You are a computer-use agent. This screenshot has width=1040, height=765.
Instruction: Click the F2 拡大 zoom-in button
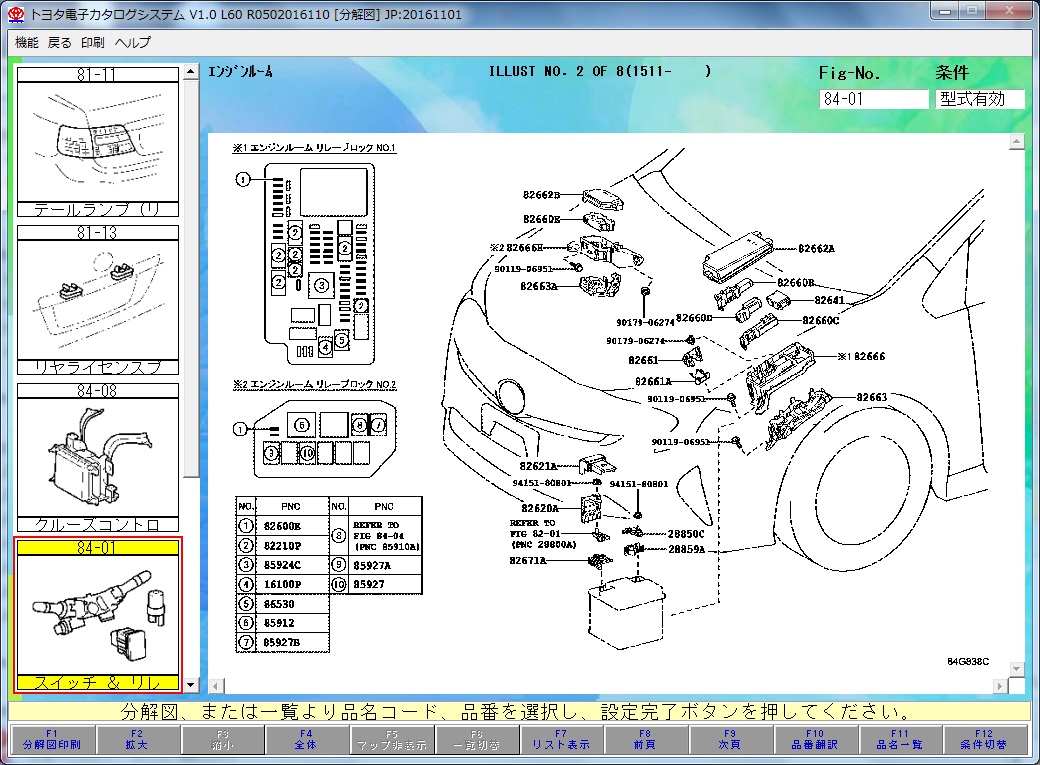click(x=137, y=739)
